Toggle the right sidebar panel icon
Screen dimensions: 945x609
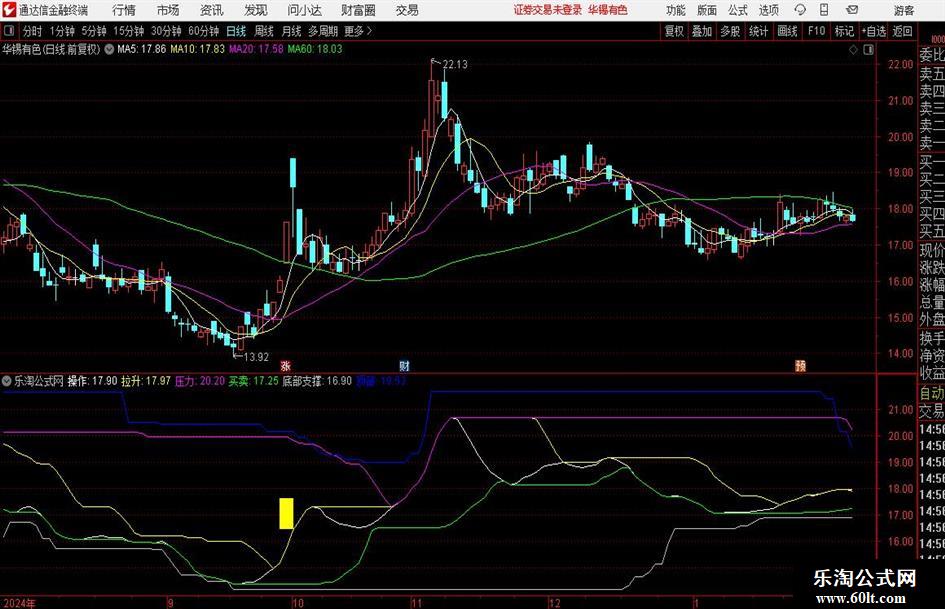pos(868,49)
